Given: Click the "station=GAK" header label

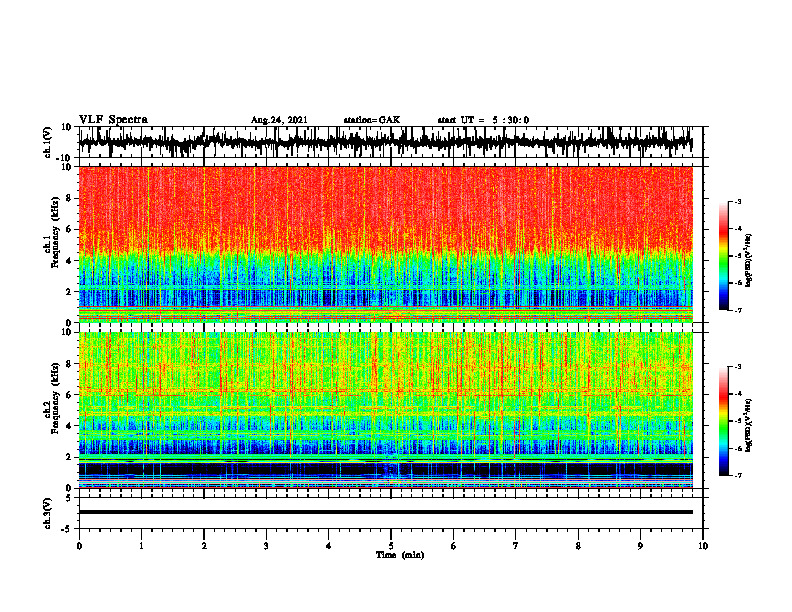Looking at the screenshot, I should (x=372, y=120).
